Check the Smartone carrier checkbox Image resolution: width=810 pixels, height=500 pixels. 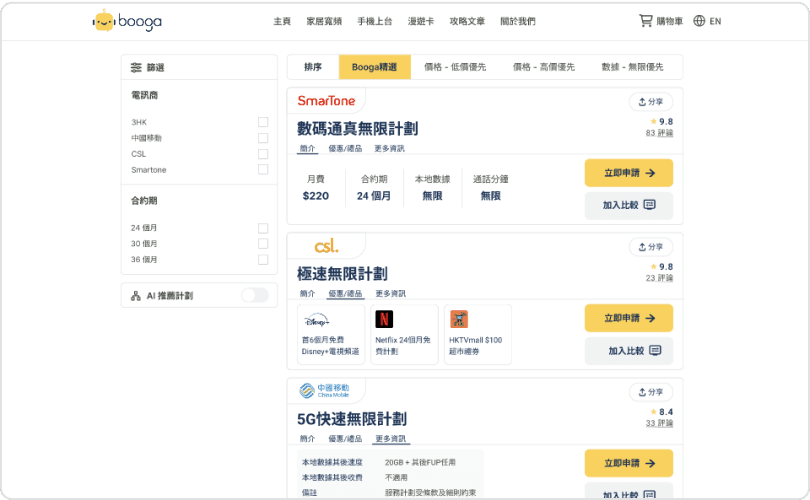[263, 169]
